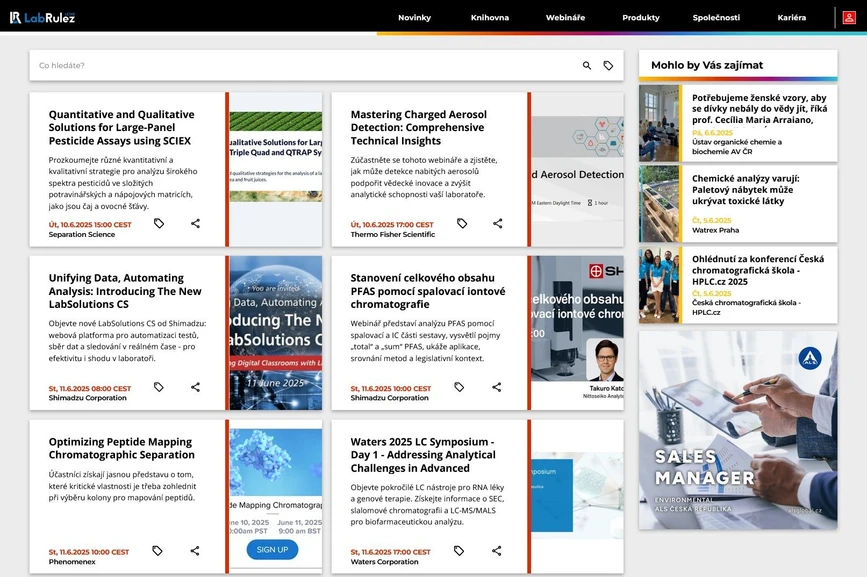
Task: Open 'Waters 2025 LC Symposium - Day 1' title
Action: click(x=423, y=455)
